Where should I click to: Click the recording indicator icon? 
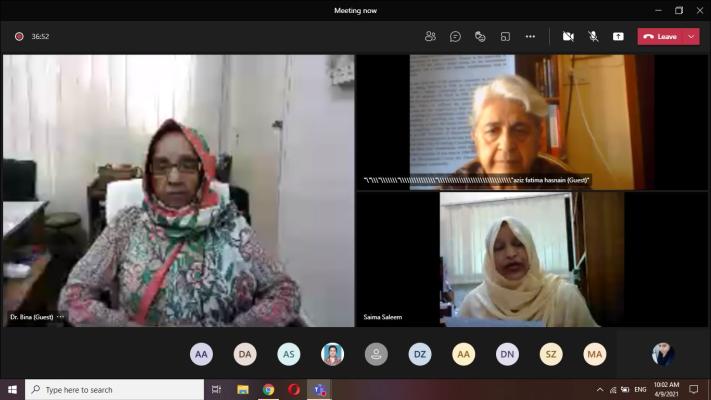coord(19,36)
